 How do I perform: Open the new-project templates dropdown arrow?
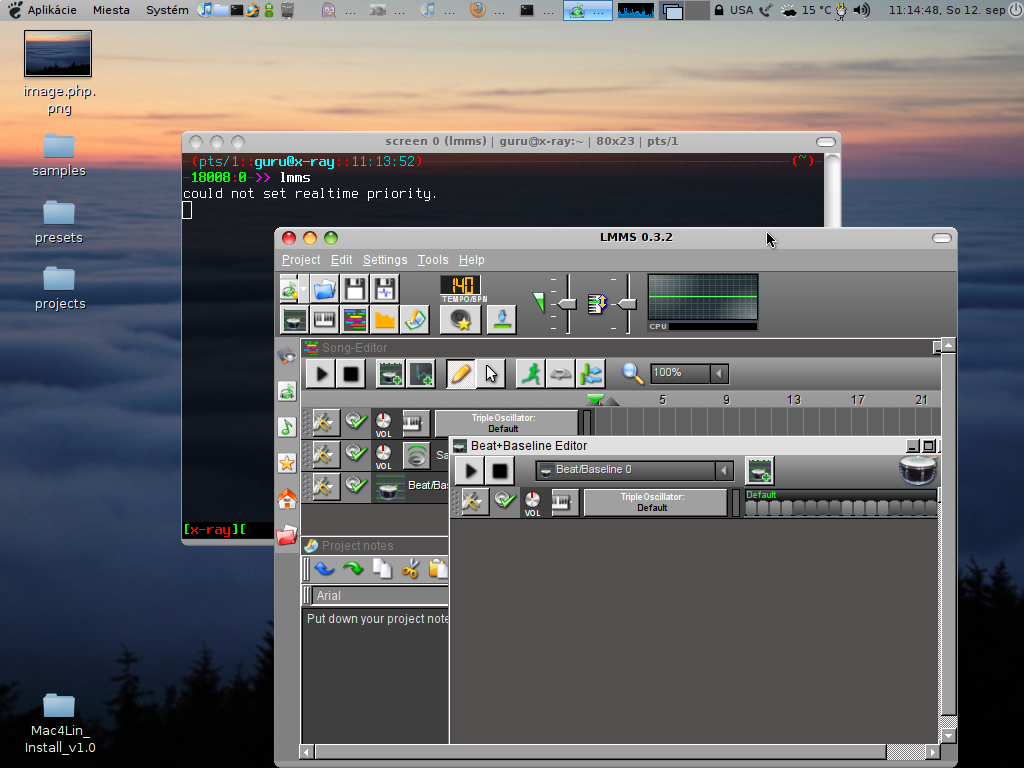304,289
